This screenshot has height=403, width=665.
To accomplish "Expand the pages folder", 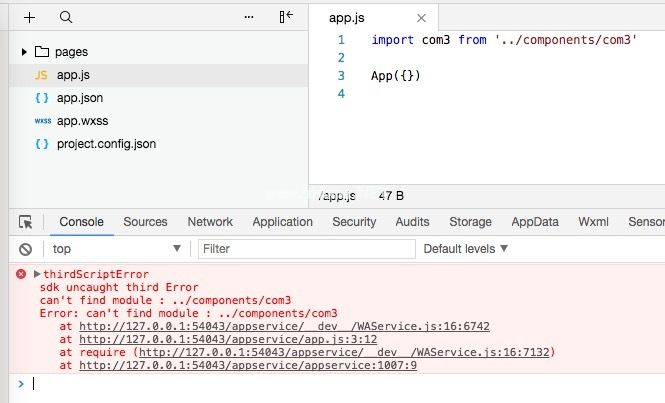I will point(25,51).
